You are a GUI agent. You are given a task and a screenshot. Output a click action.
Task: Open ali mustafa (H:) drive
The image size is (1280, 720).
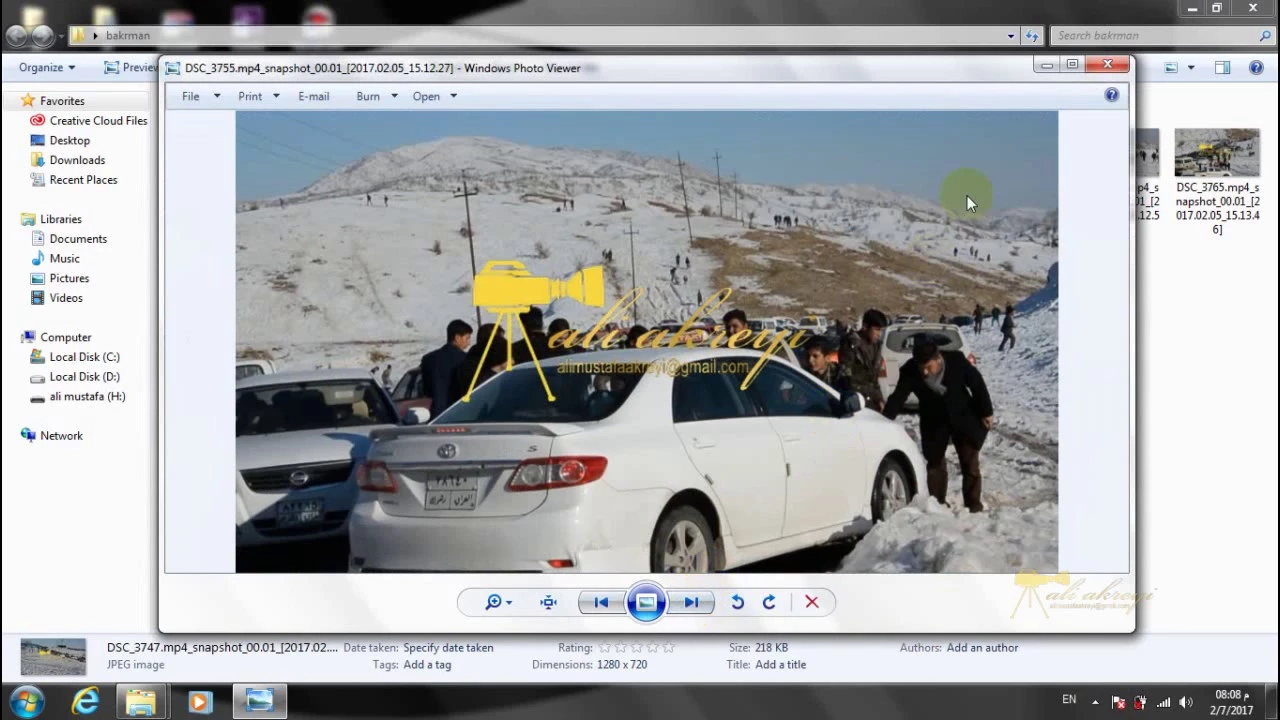coord(87,396)
